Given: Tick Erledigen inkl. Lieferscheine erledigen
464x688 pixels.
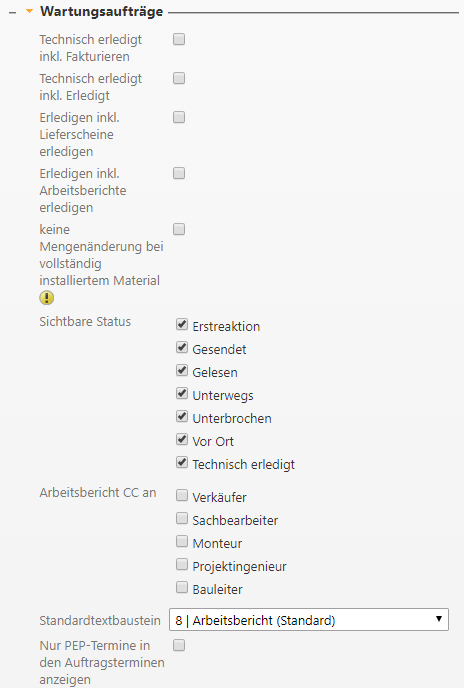Looking at the screenshot, I should click(x=179, y=118).
